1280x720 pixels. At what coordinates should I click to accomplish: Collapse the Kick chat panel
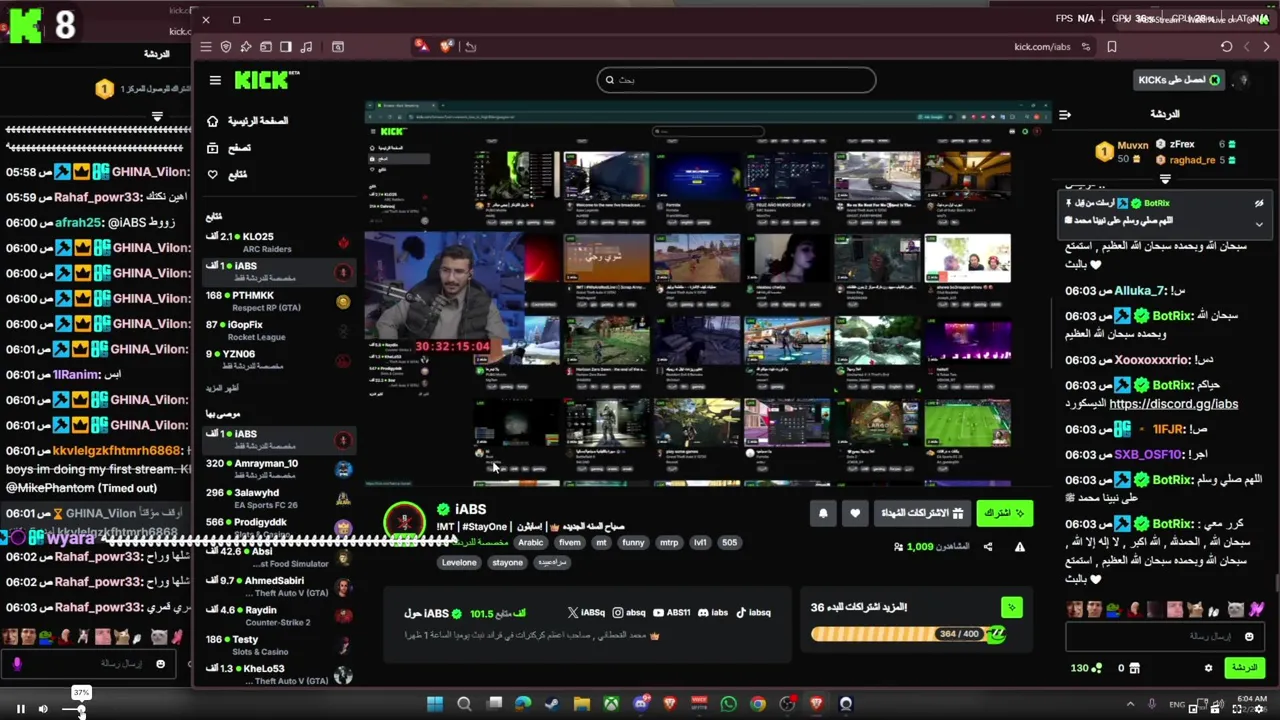tap(1065, 114)
